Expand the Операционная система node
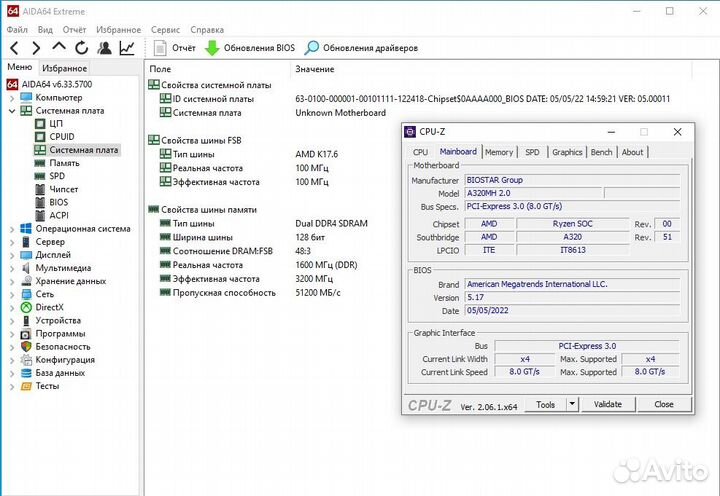The height and width of the screenshot is (496, 720). point(12,229)
